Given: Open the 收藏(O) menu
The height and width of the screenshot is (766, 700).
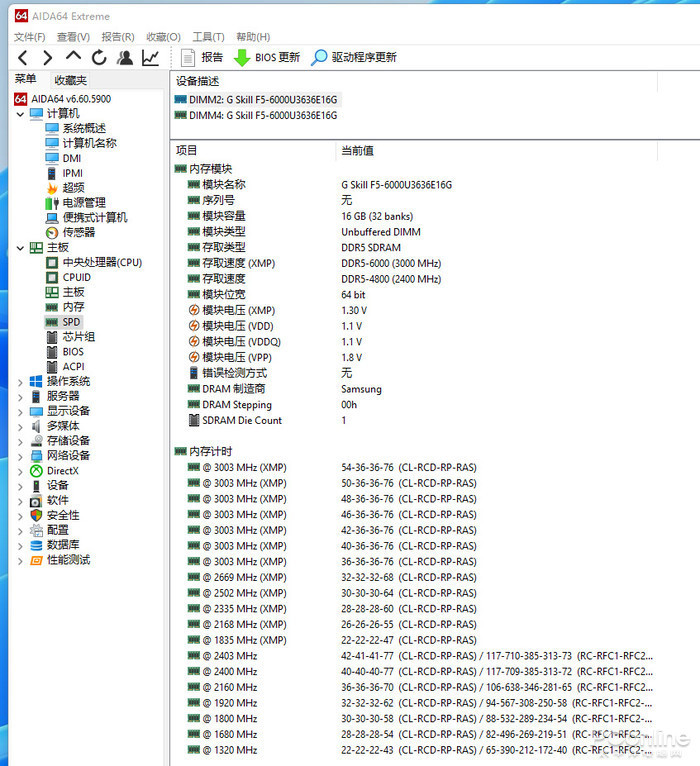Looking at the screenshot, I should tap(164, 37).
